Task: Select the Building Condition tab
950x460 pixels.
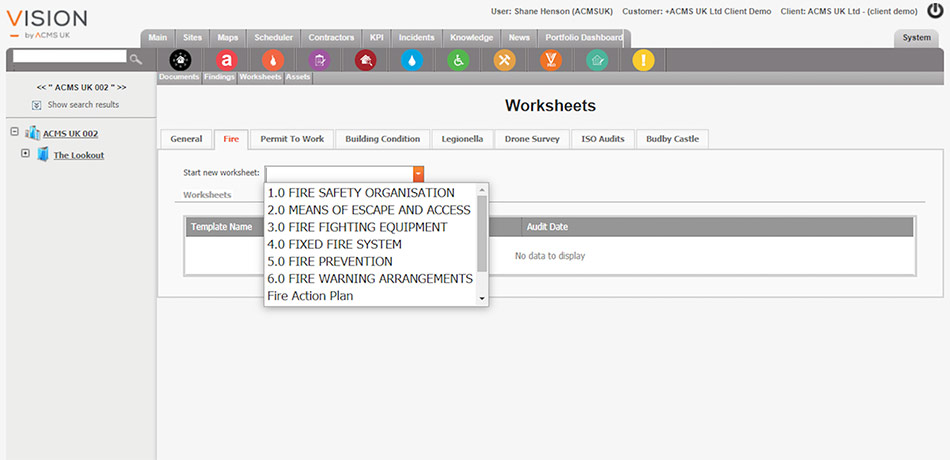Action: (382, 139)
